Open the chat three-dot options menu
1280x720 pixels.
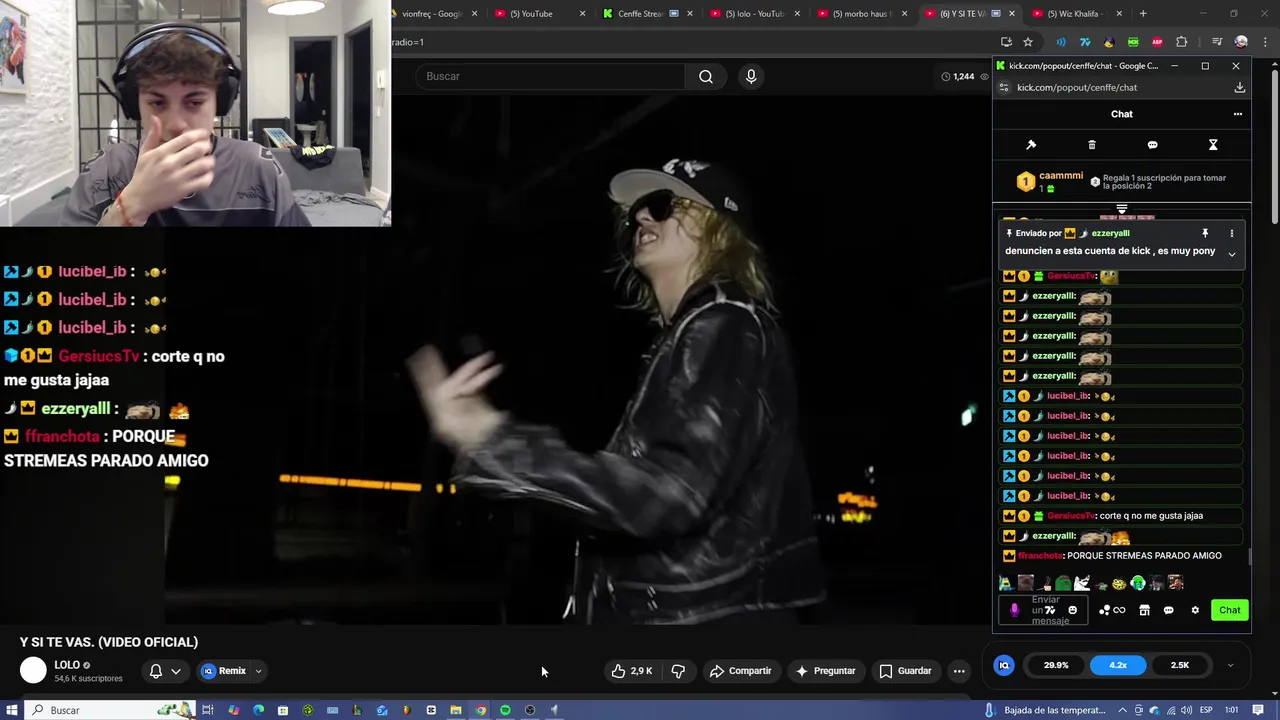pos(1238,114)
